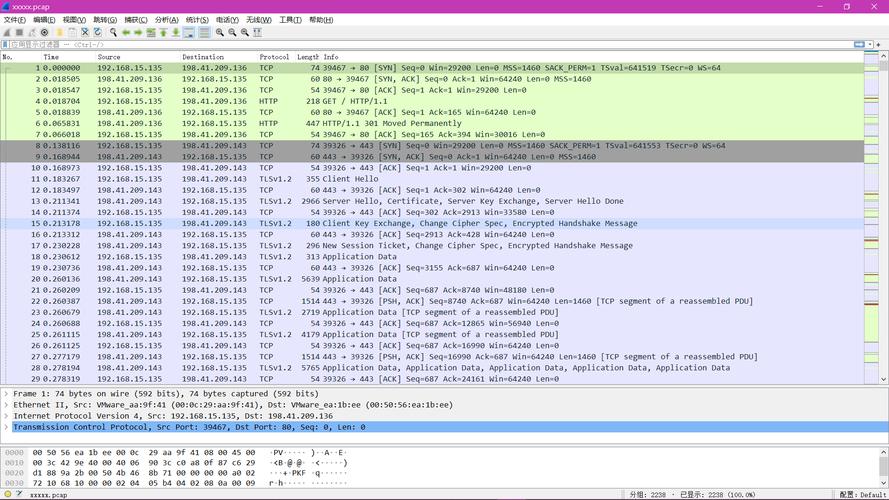The image size is (889, 500).
Task: Sort by the No. column header
Action: [x=21, y=57]
